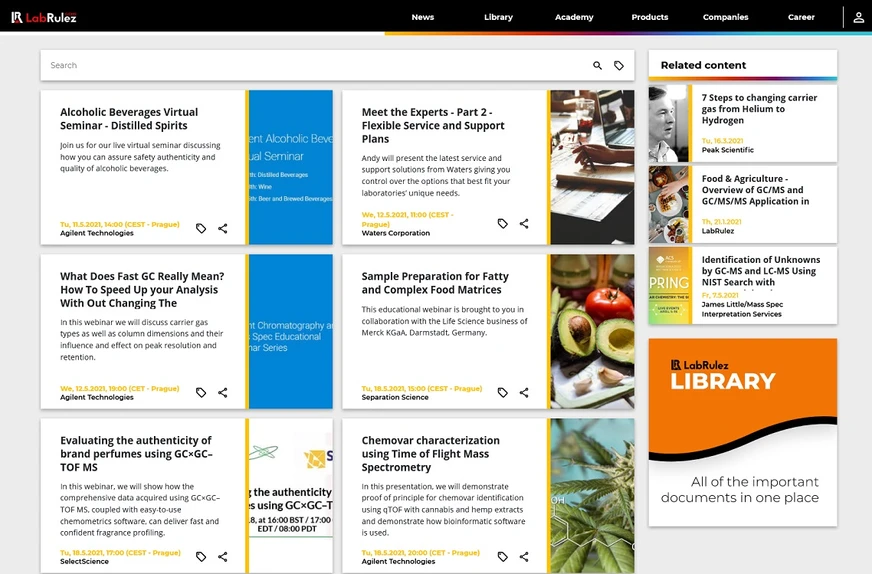872x574 pixels.
Task: Click the cannabis plant thumbnail
Action: 592,496
